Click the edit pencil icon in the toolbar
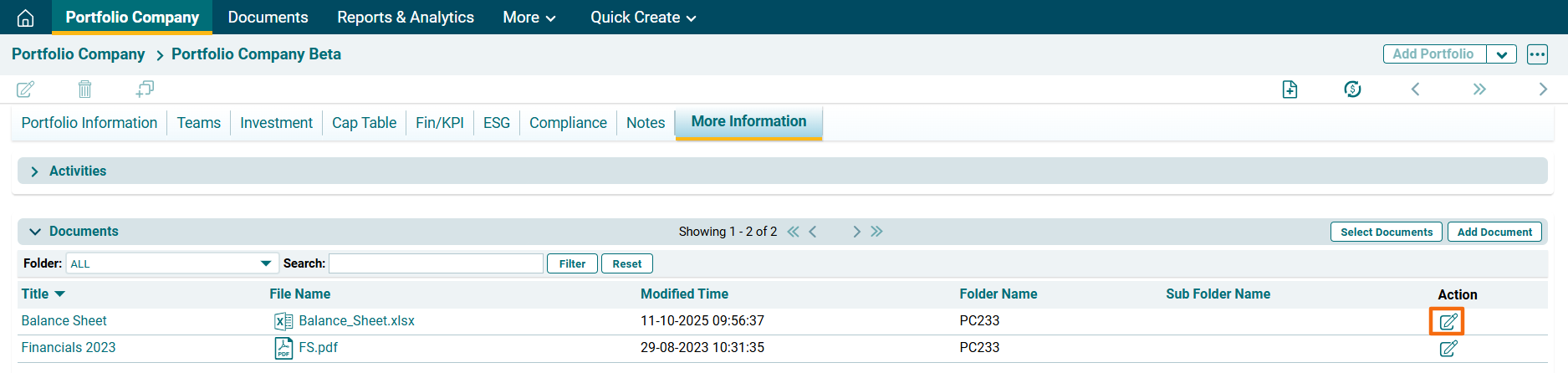This screenshot has width=1568, height=373. tap(26, 89)
